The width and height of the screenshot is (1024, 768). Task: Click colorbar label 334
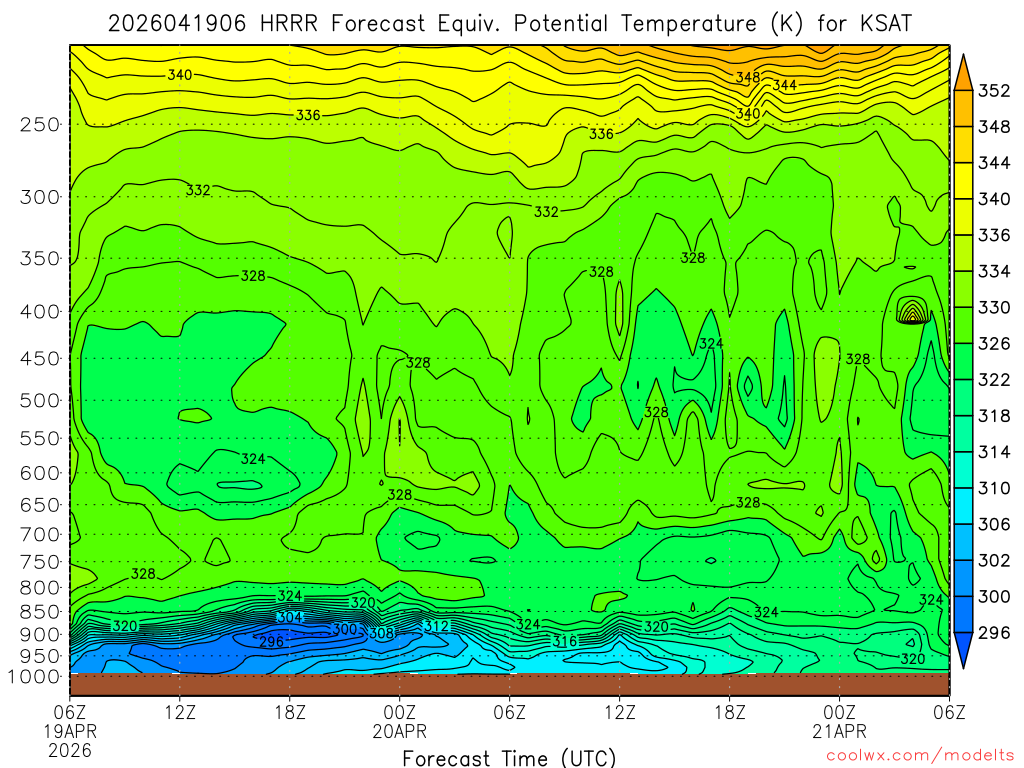[993, 271]
